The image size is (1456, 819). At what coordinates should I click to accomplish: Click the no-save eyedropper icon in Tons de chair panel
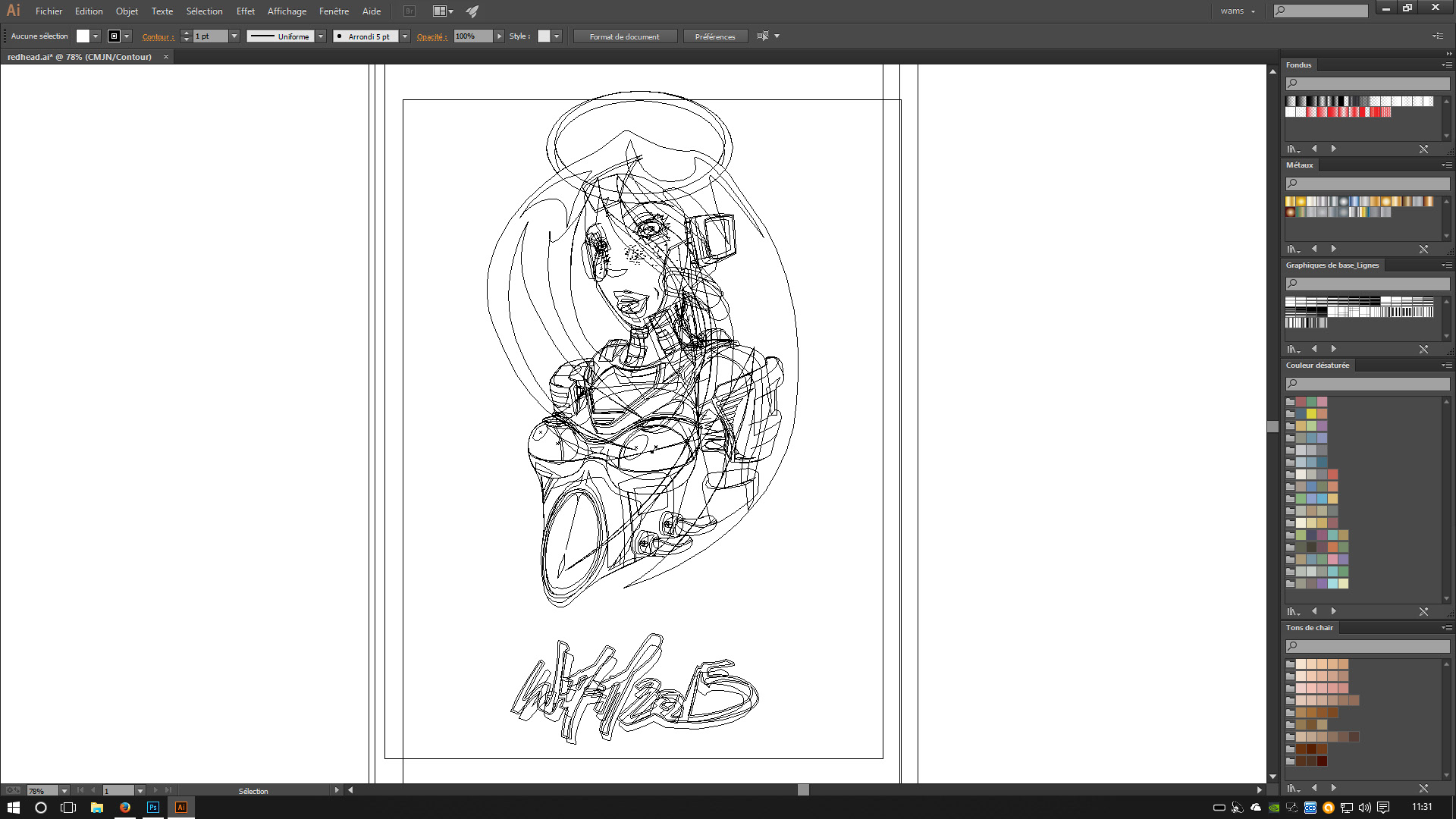[1423, 788]
